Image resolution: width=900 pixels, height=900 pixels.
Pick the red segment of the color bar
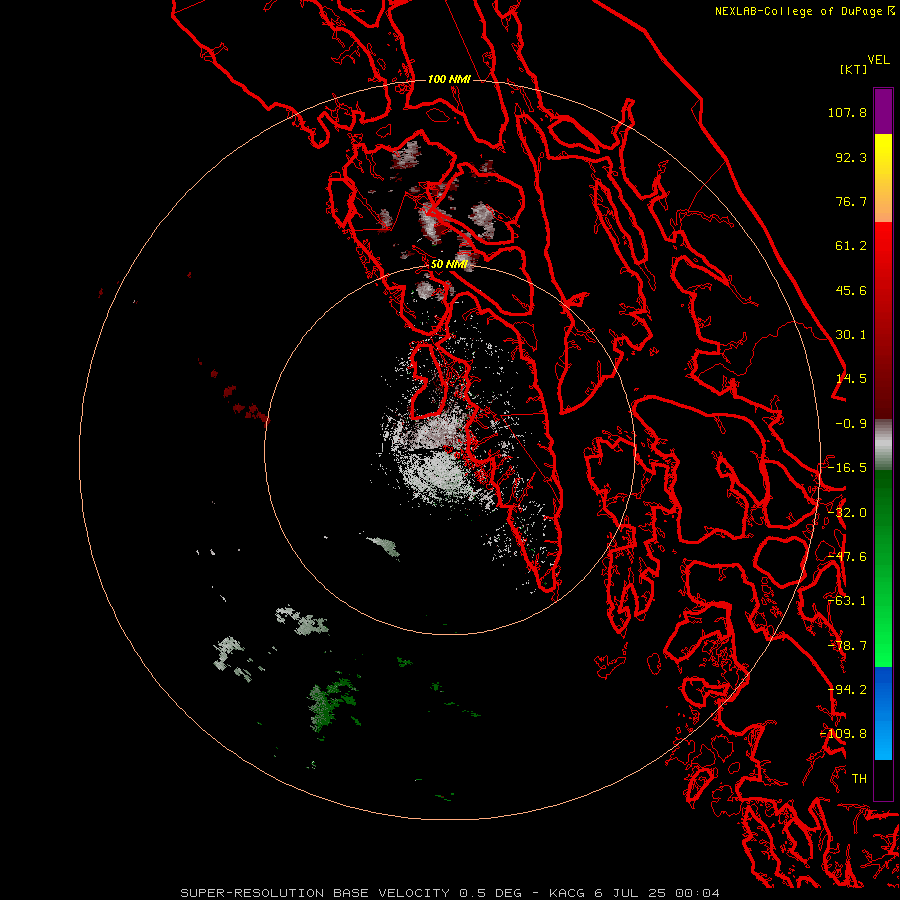pos(883,320)
